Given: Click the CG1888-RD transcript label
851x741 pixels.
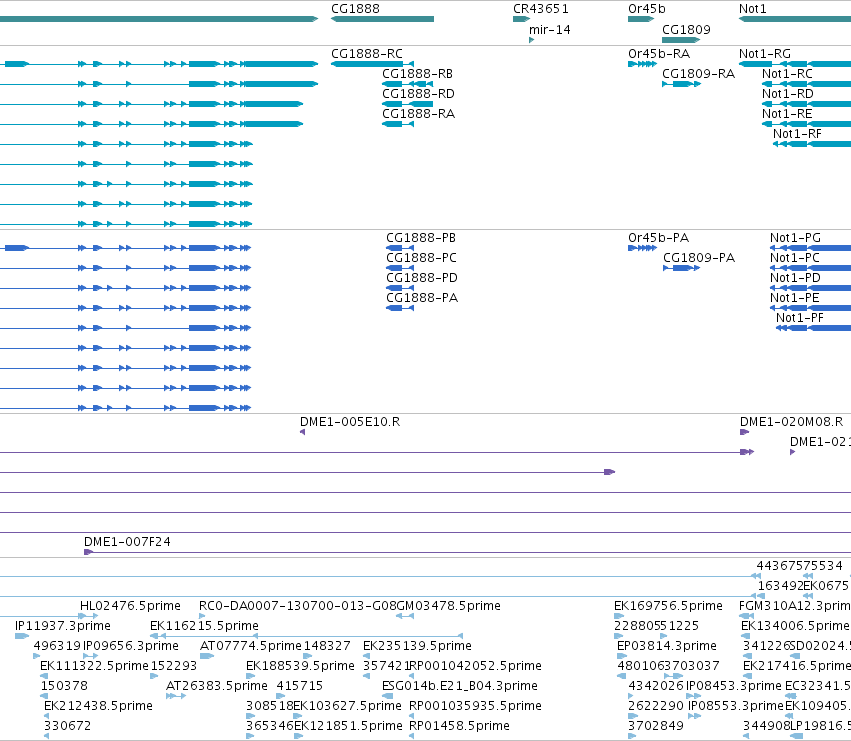Looking at the screenshot, I should coord(418,94).
